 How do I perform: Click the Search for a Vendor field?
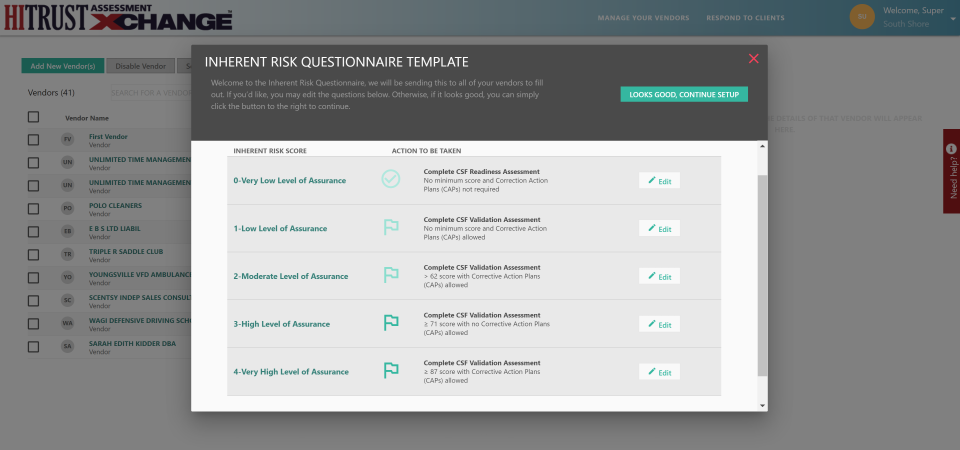(151, 93)
